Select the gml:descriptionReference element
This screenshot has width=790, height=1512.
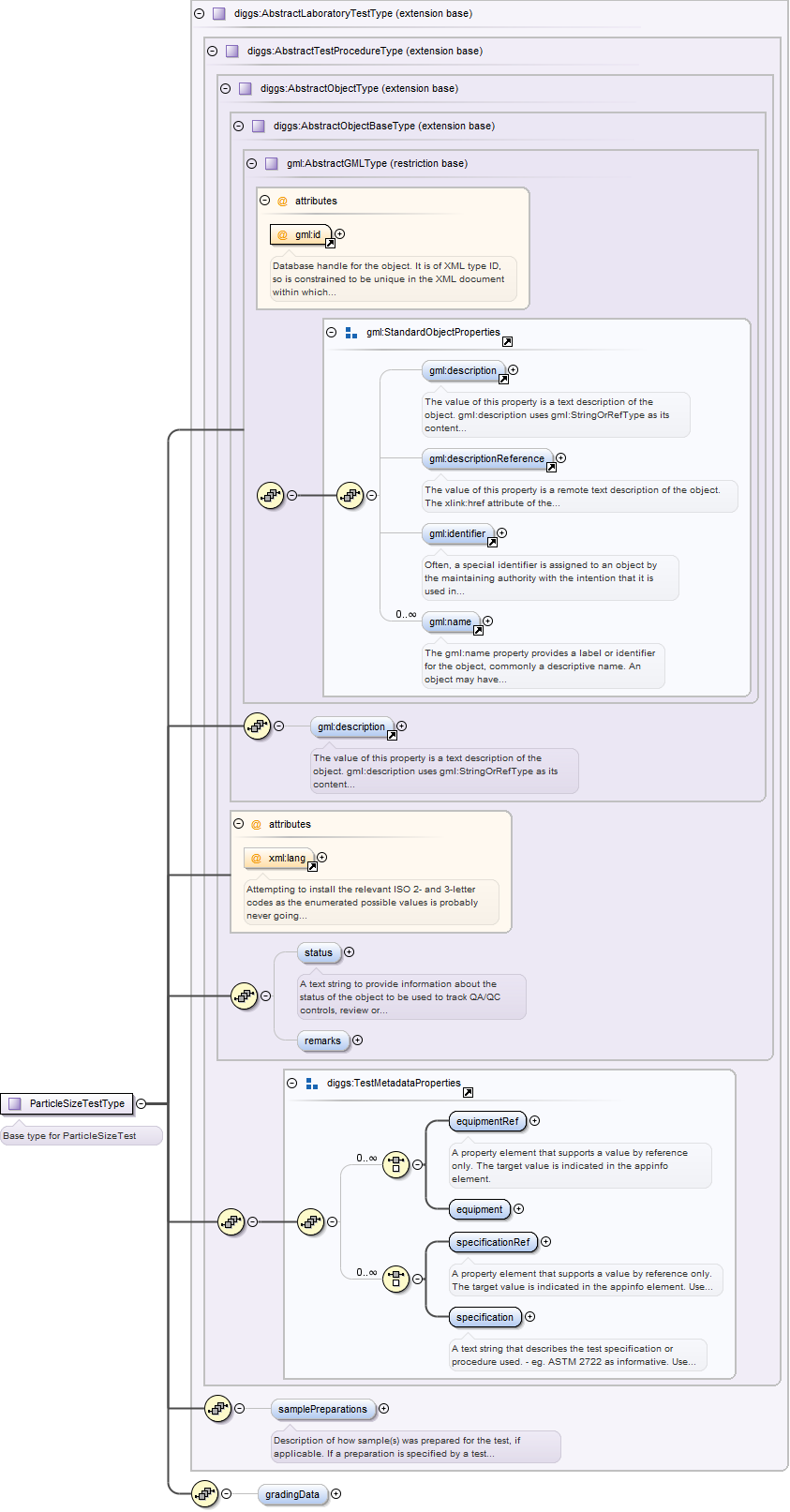click(x=486, y=459)
